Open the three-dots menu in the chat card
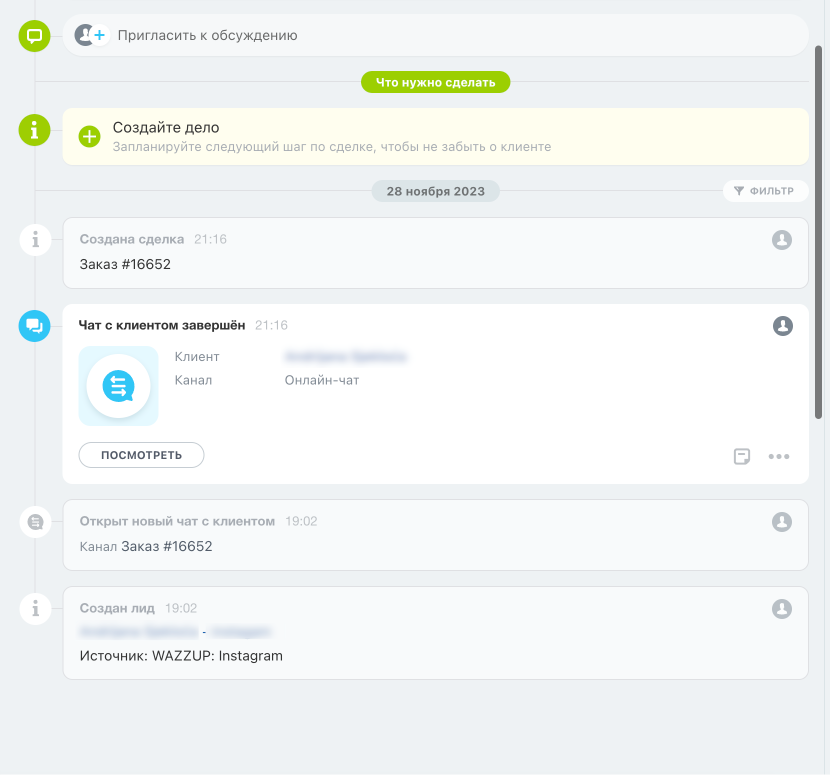830x775 pixels. [x=779, y=457]
